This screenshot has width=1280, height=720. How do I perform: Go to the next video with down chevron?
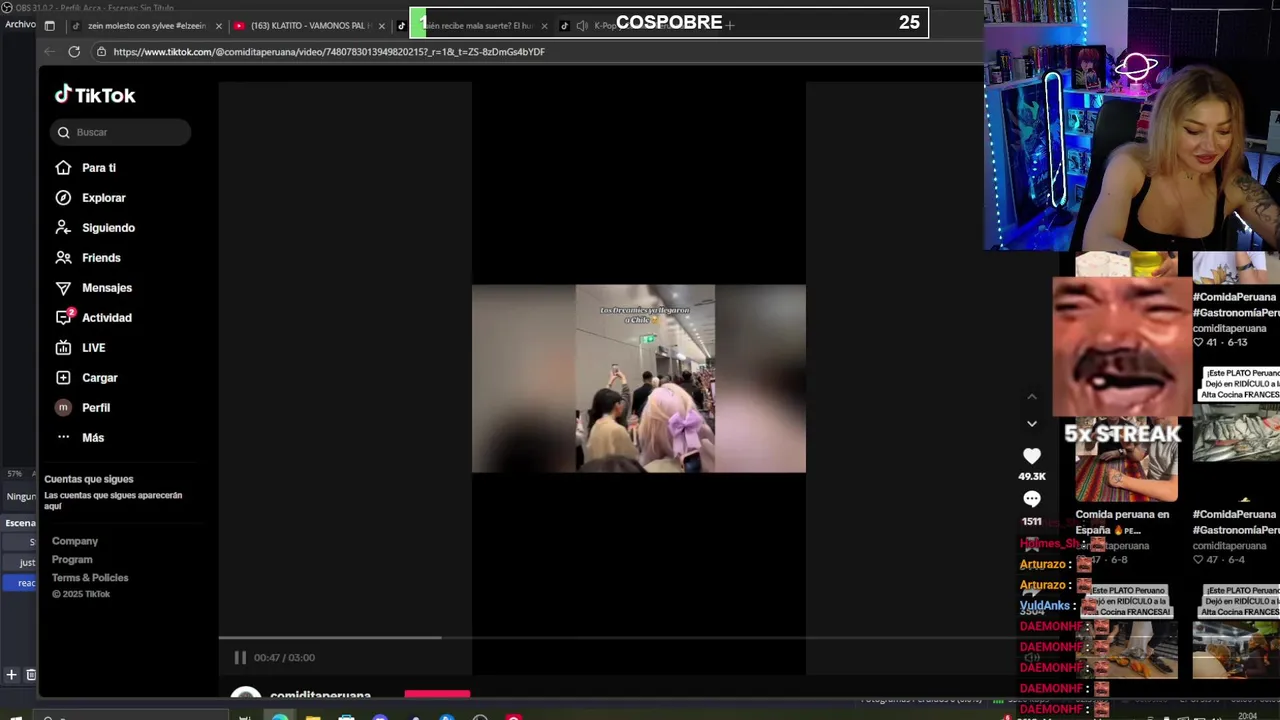pyautogui.click(x=1032, y=424)
